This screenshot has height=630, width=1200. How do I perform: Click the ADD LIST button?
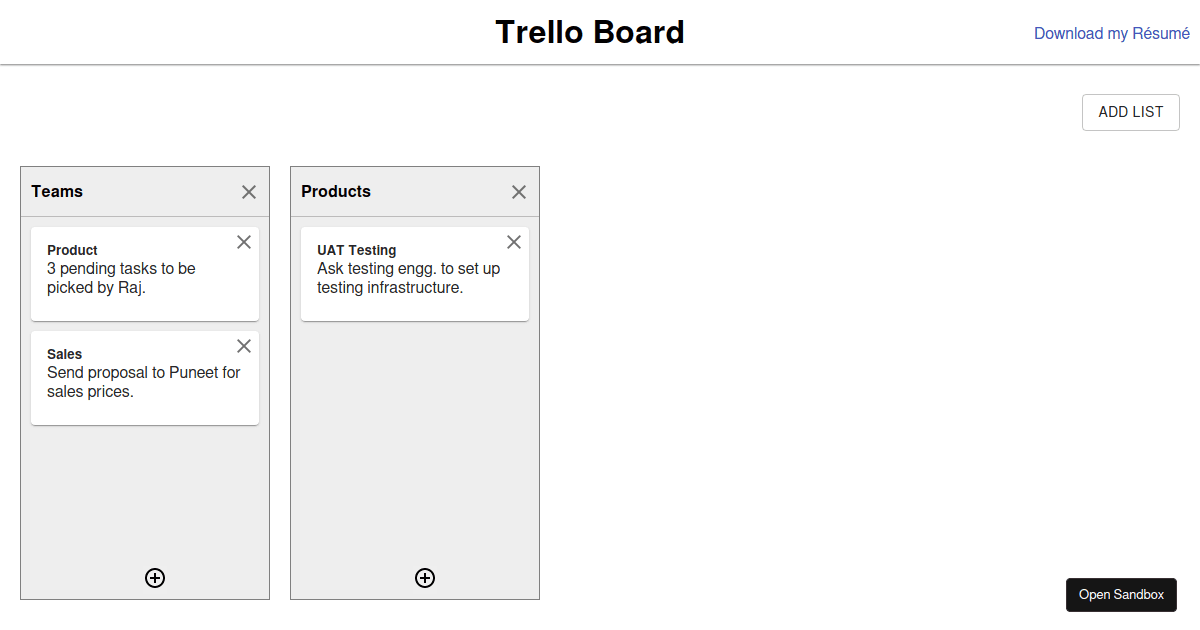pyautogui.click(x=1130, y=112)
